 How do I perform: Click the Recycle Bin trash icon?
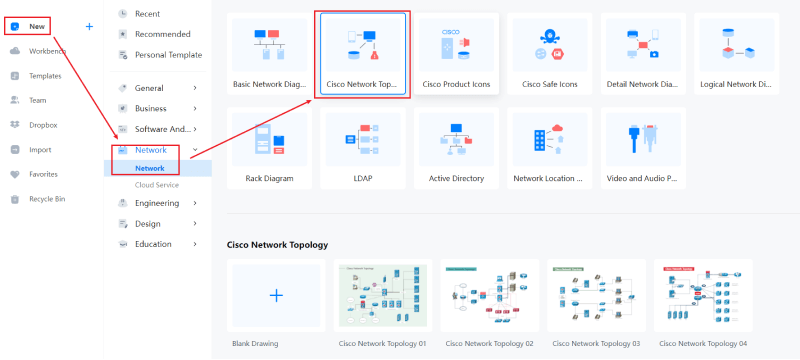pos(15,199)
